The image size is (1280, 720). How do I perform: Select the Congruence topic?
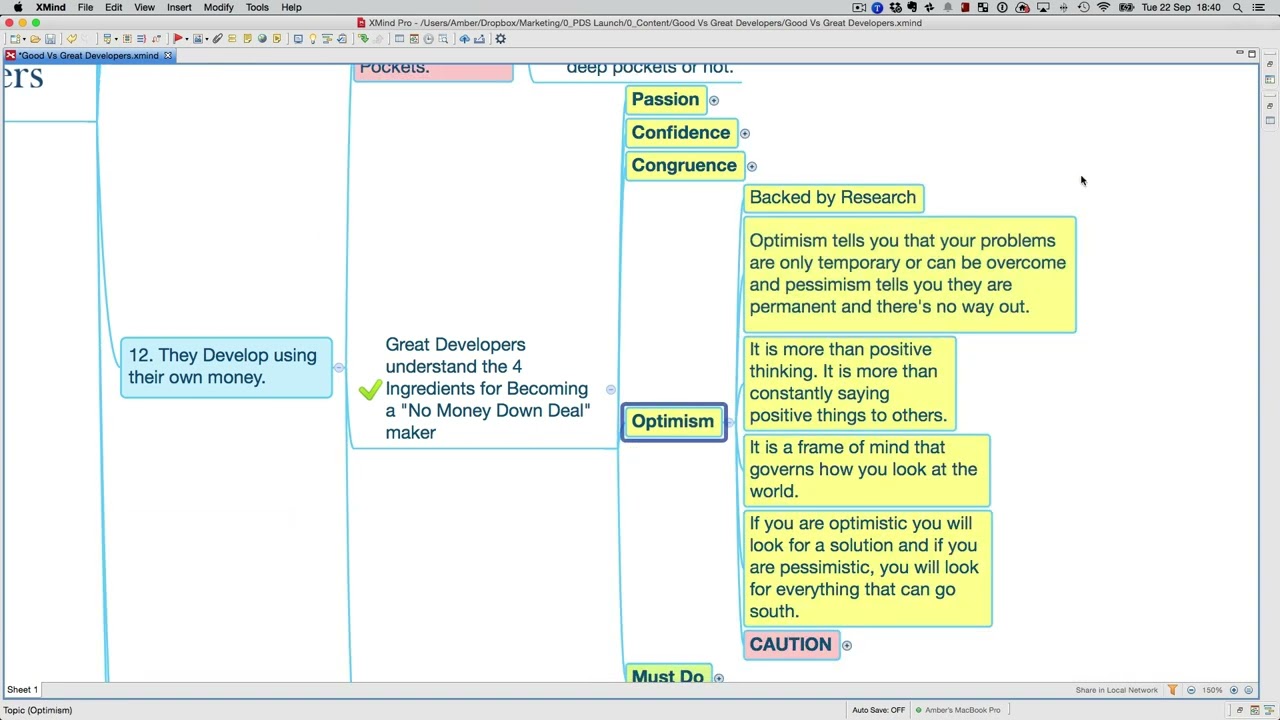click(x=684, y=166)
